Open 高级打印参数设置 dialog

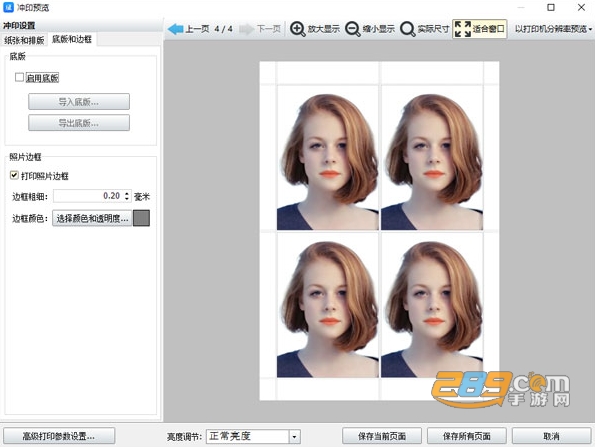point(59,436)
